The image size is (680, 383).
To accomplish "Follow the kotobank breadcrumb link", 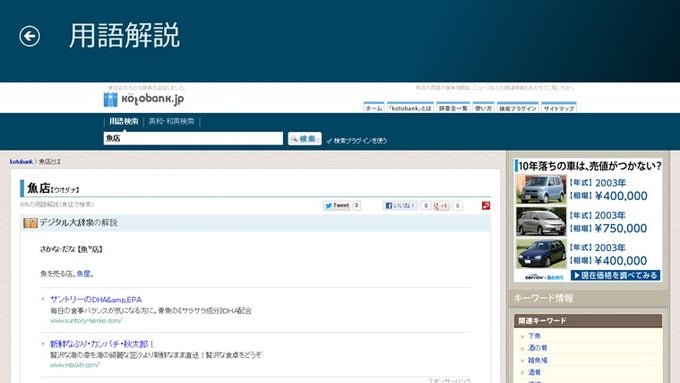I will coord(21,162).
